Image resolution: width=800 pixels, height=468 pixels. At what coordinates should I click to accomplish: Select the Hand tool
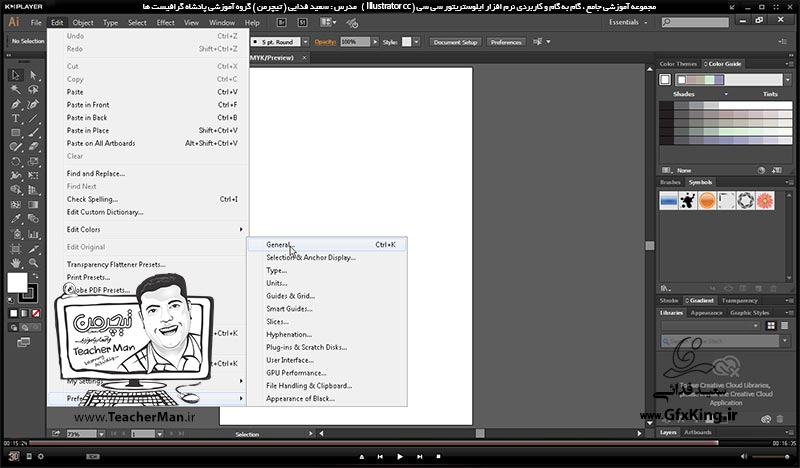[15, 263]
